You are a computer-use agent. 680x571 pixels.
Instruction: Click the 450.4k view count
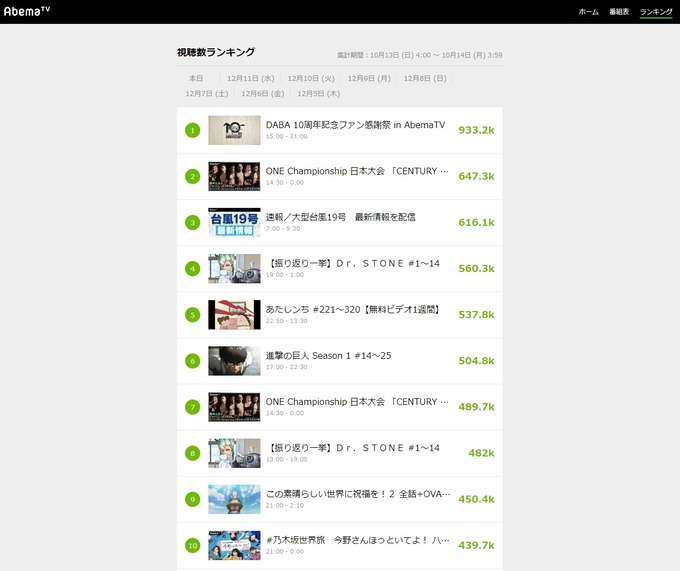point(476,499)
